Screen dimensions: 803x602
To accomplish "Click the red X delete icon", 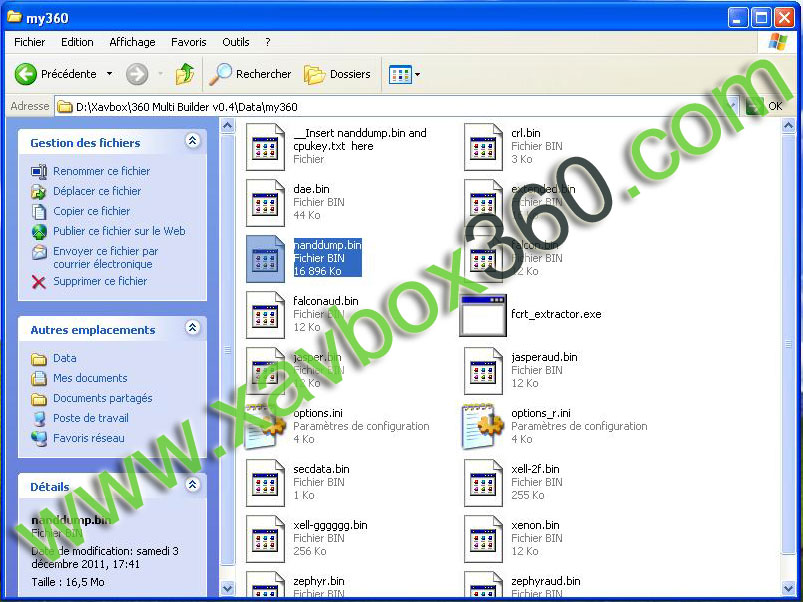I will point(38,282).
